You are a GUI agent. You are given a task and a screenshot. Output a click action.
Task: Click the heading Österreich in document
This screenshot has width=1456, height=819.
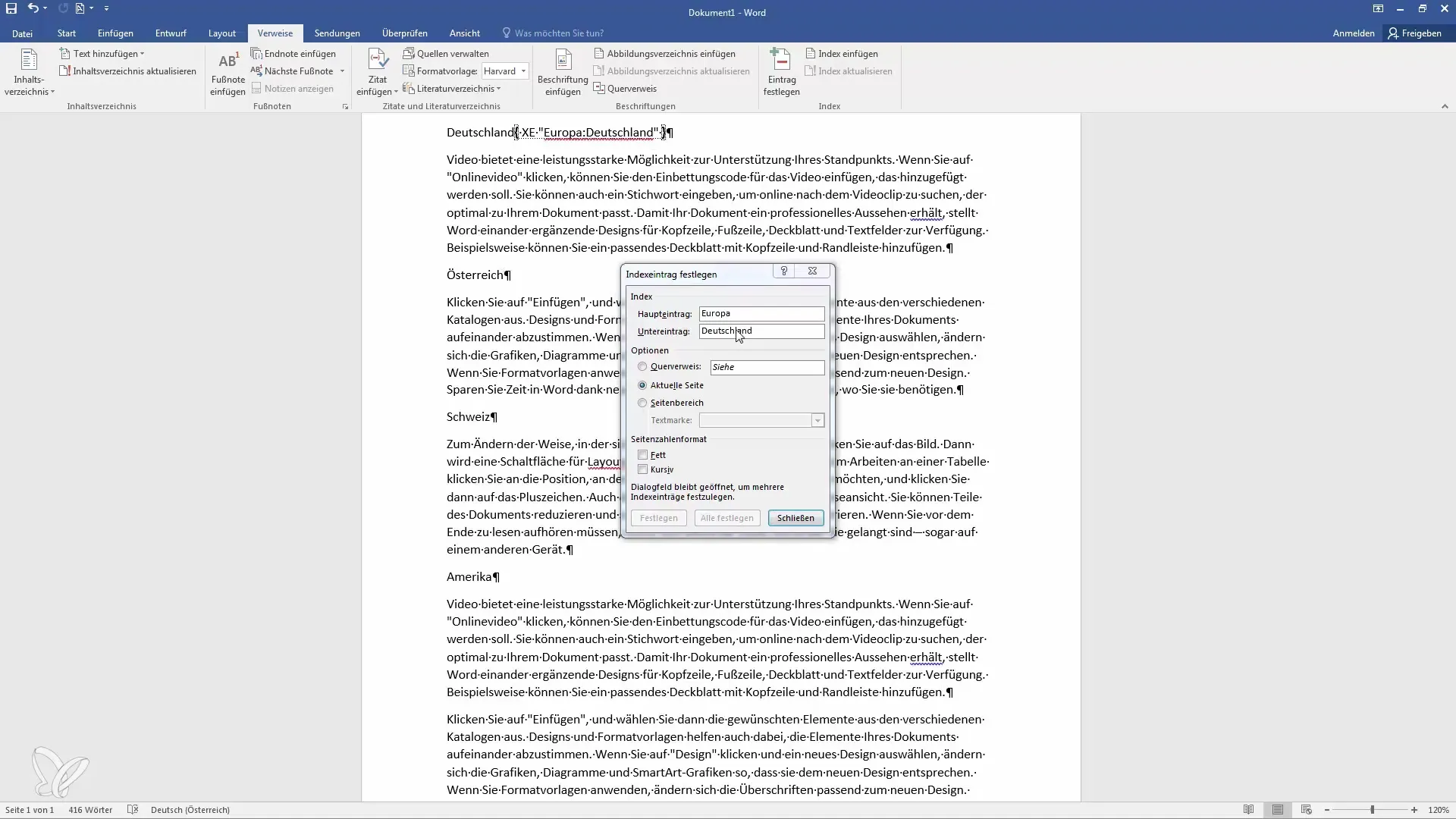[x=475, y=275]
